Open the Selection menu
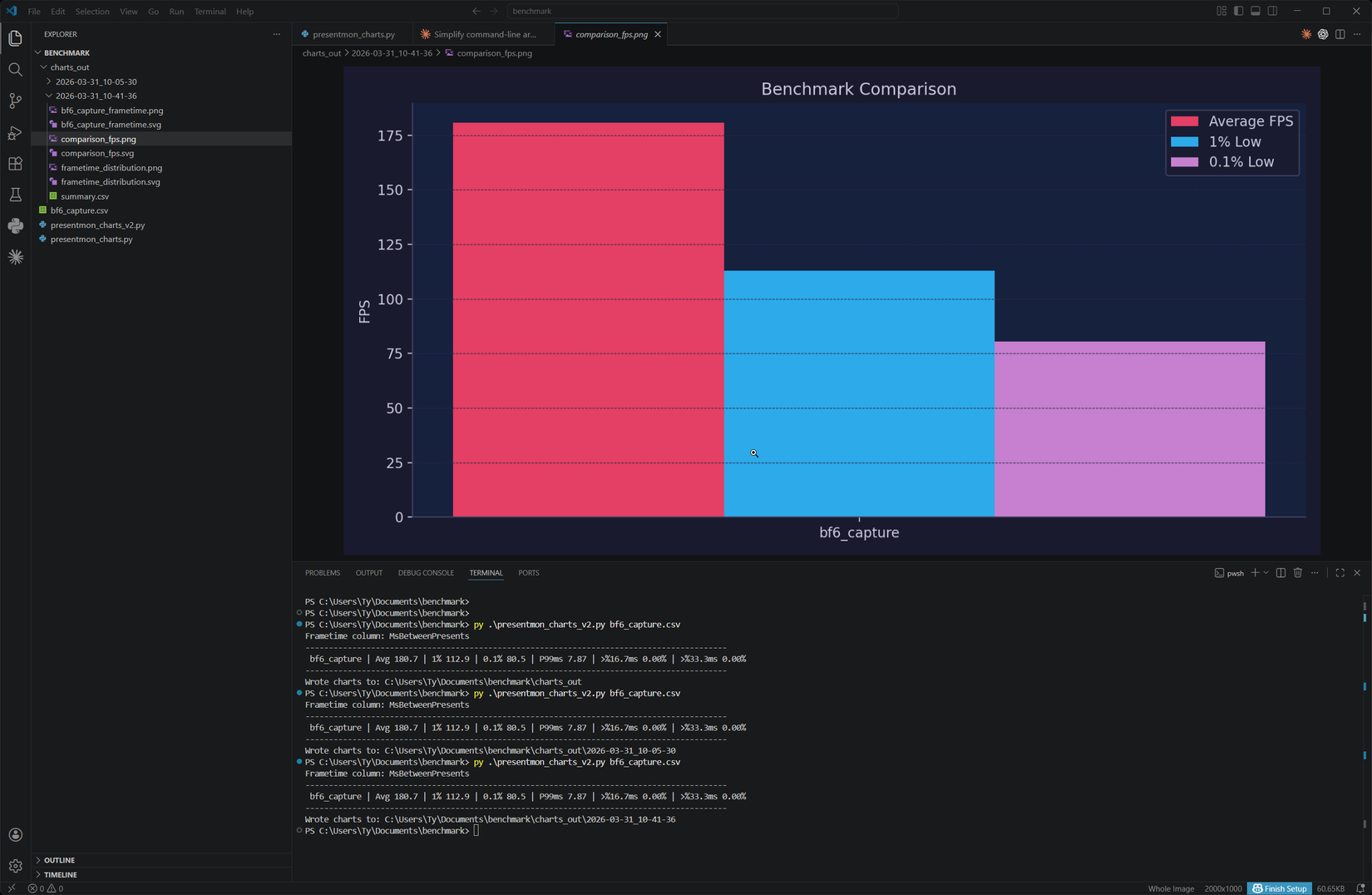The width and height of the screenshot is (1372, 895). tap(92, 12)
